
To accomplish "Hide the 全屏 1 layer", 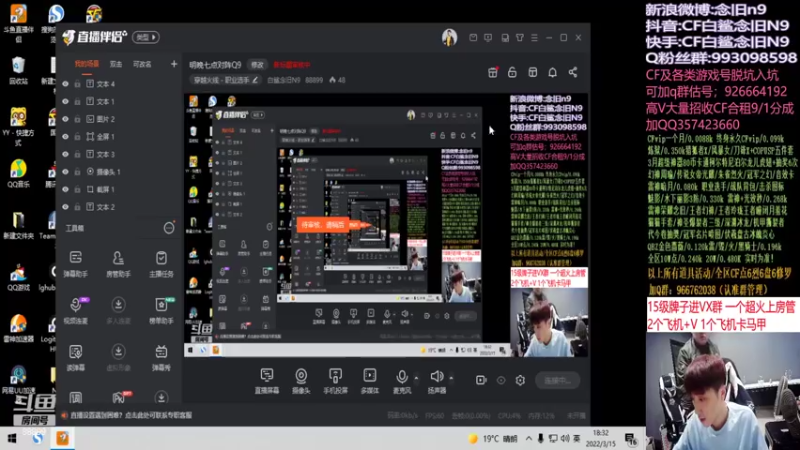I will [x=65, y=137].
